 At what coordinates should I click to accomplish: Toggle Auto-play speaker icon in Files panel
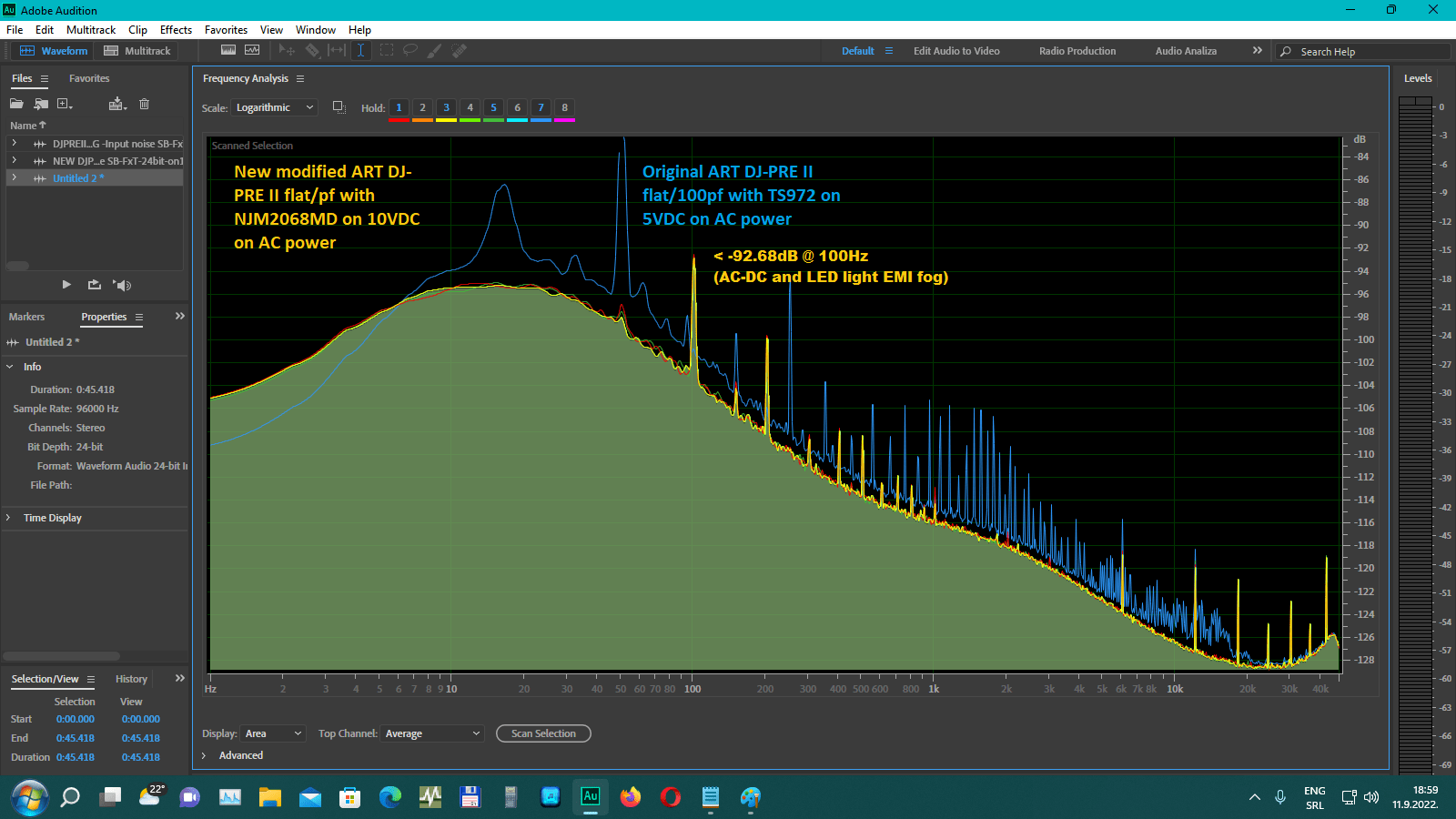123,285
